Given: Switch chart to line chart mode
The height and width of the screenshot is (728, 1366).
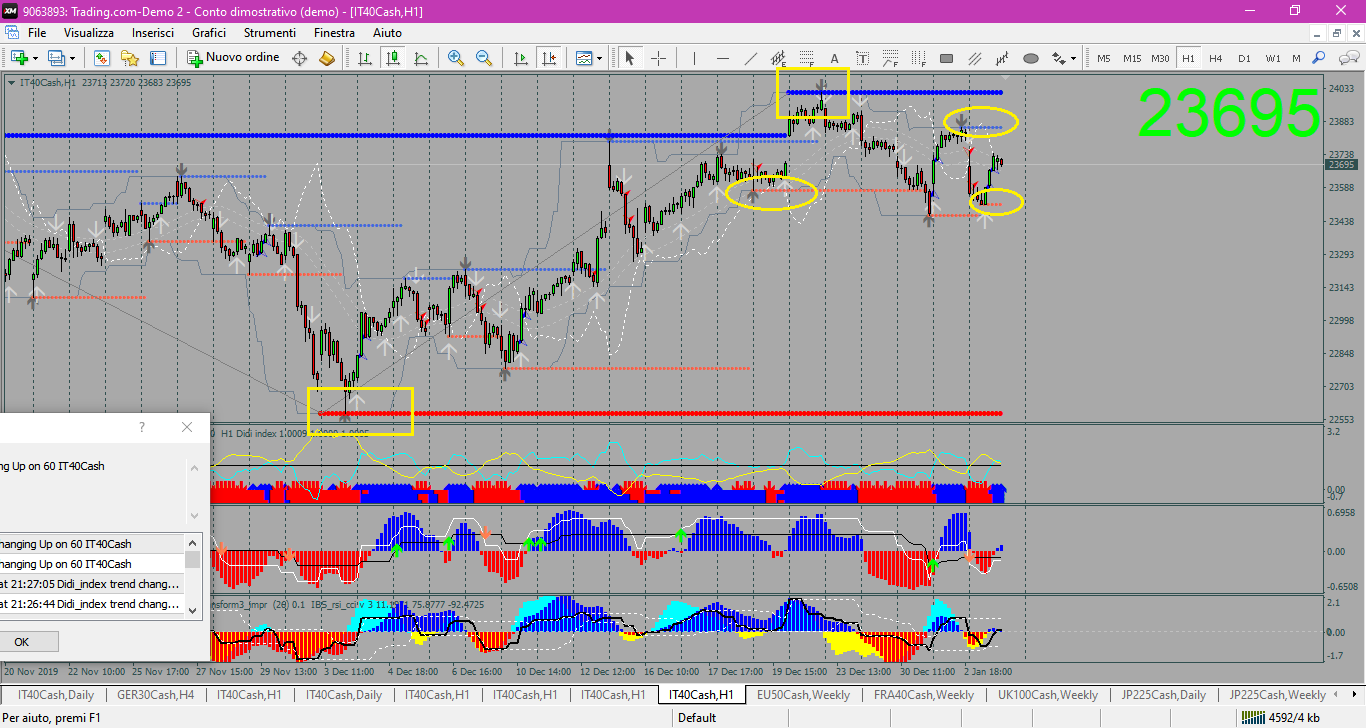Looking at the screenshot, I should point(422,58).
